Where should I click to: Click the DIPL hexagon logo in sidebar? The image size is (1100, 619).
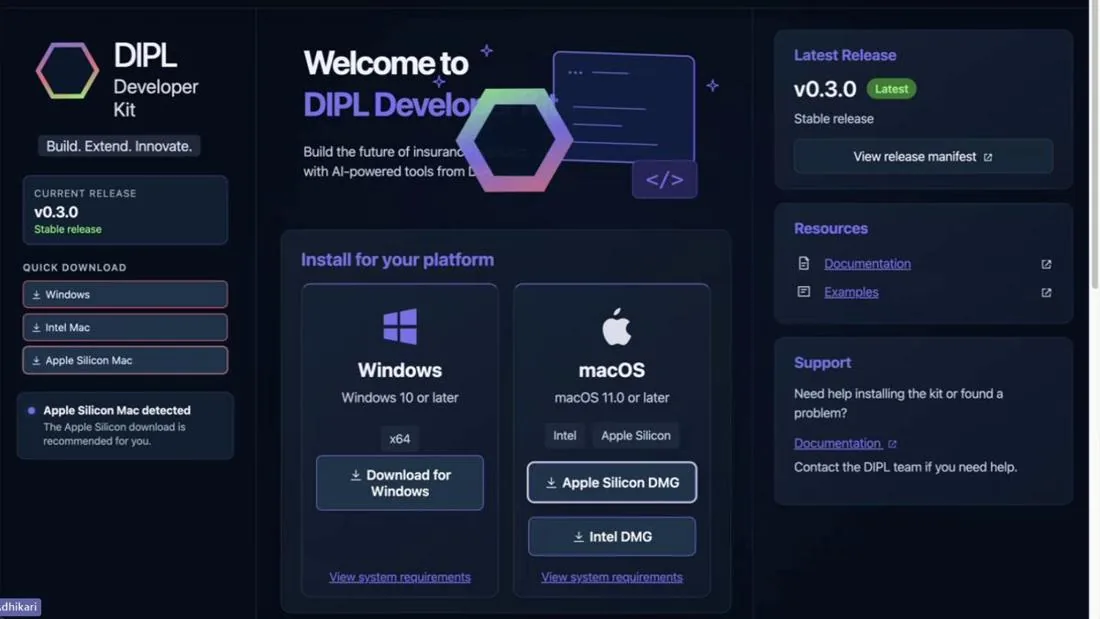(67, 70)
